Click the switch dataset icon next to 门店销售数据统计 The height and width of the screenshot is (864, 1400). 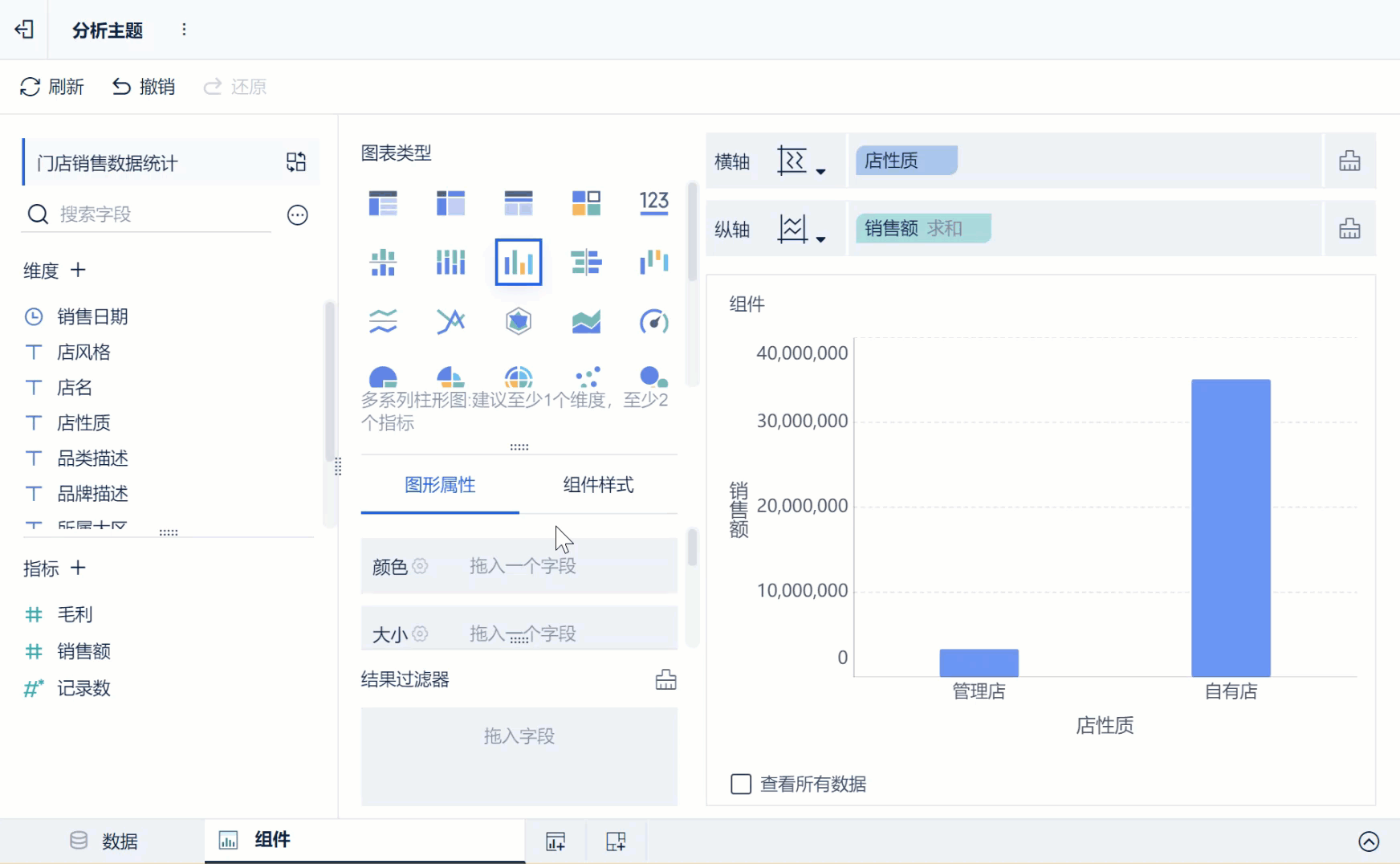[296, 162]
